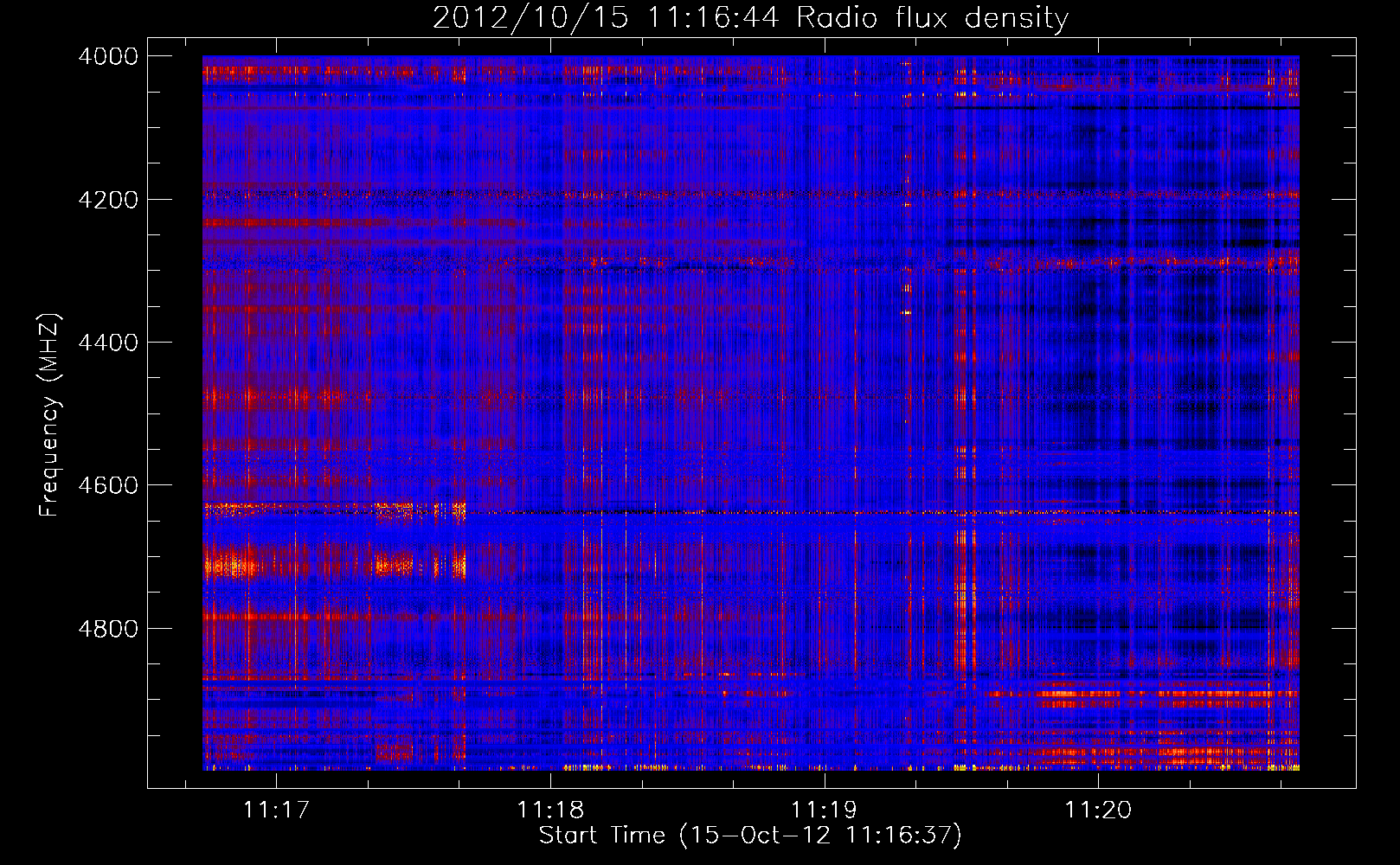The height and width of the screenshot is (865, 1400).
Task: Select the '4800' frequency axis label
Action: point(108,629)
